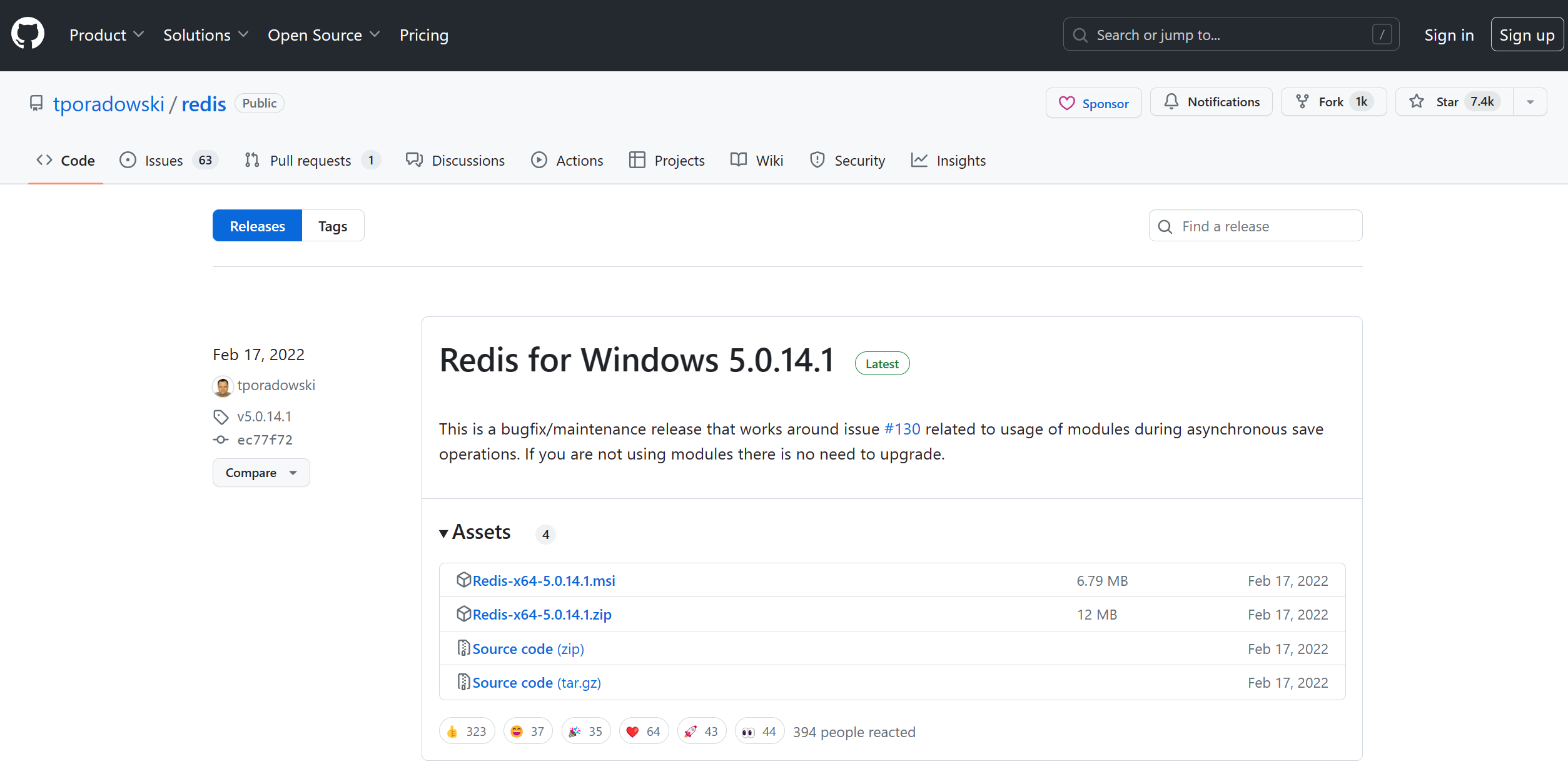Open commit ec77f72 link
Screen dimensions: 1568x764
[265, 440]
